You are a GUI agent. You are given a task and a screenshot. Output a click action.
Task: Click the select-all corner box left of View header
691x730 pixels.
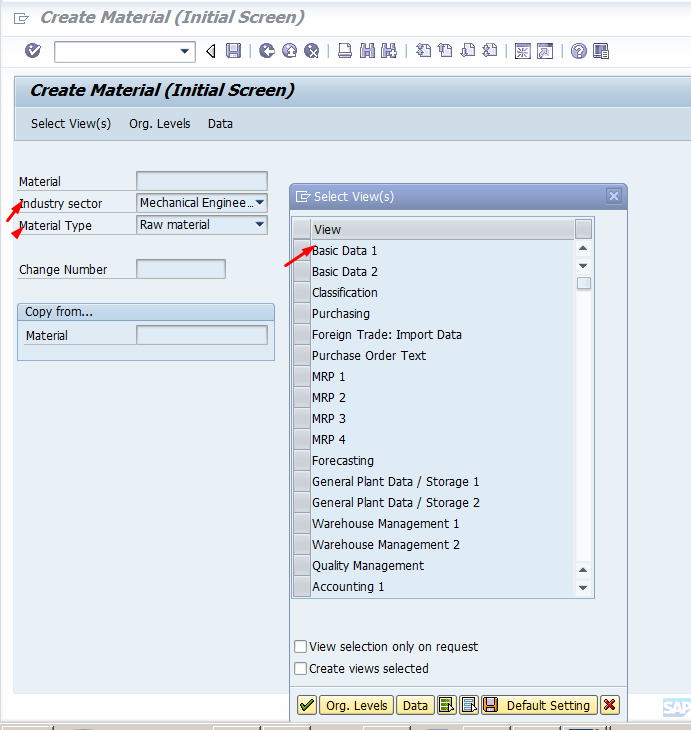pyautogui.click(x=302, y=229)
